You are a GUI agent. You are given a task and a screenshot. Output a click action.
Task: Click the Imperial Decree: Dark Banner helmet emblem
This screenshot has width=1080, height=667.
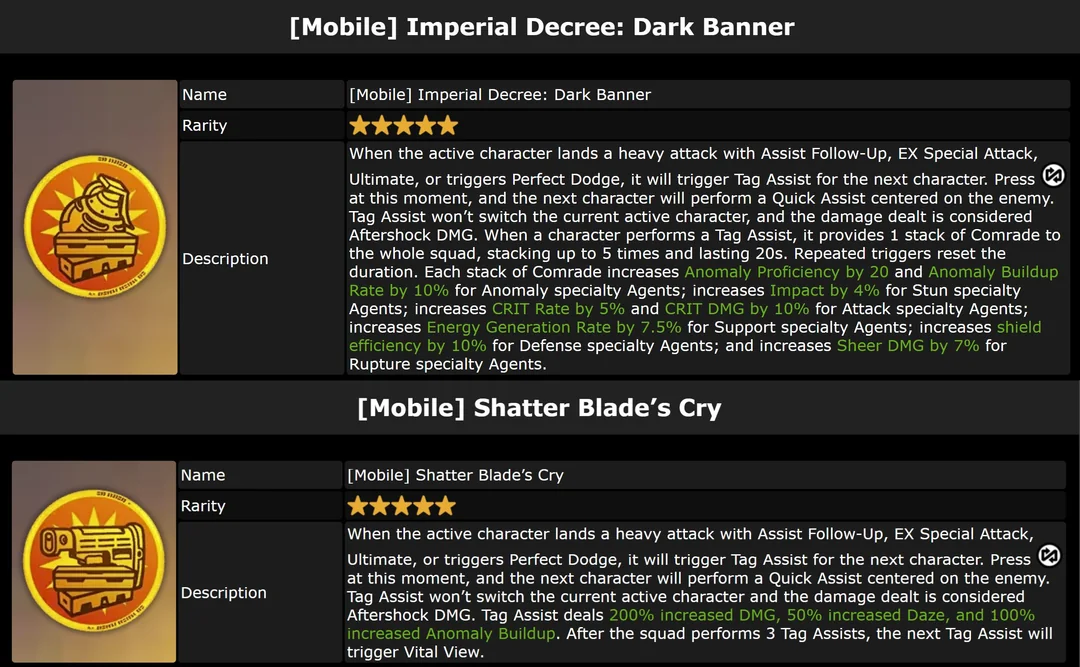(95, 227)
